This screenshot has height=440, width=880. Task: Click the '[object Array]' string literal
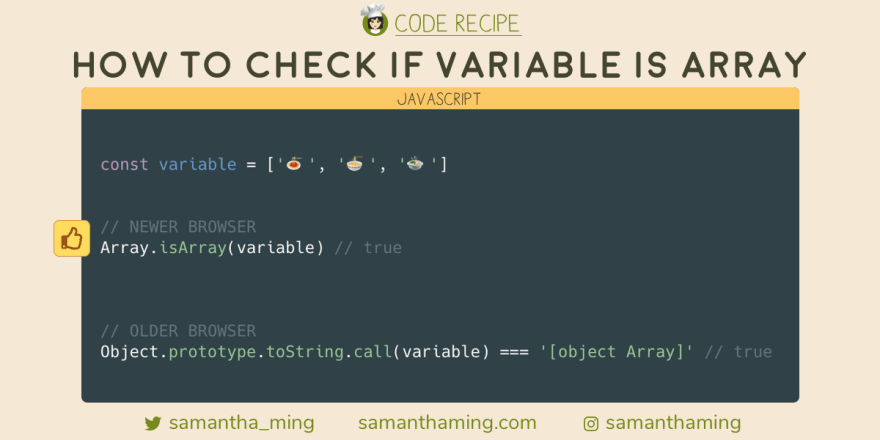pyautogui.click(x=617, y=352)
